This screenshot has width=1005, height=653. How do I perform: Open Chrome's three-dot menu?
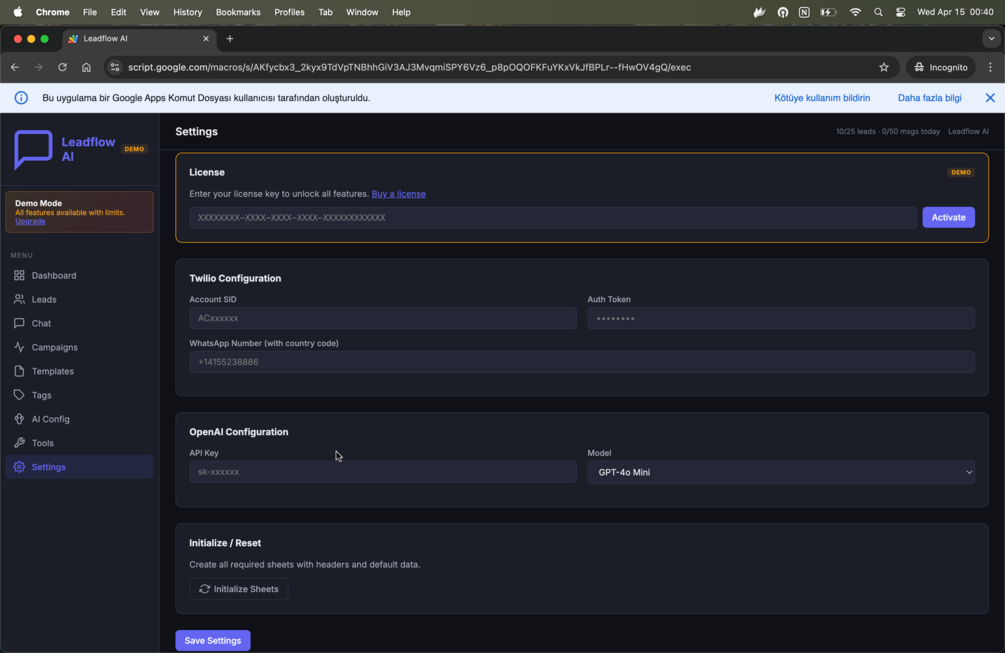(990, 67)
